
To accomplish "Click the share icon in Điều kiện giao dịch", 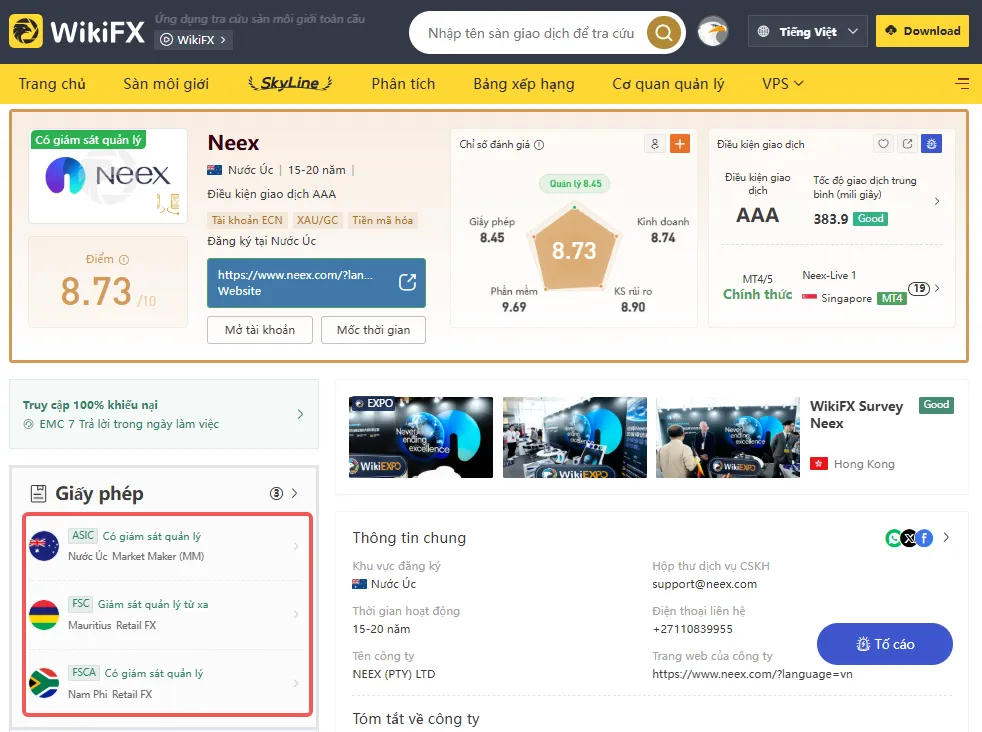I will point(907,144).
